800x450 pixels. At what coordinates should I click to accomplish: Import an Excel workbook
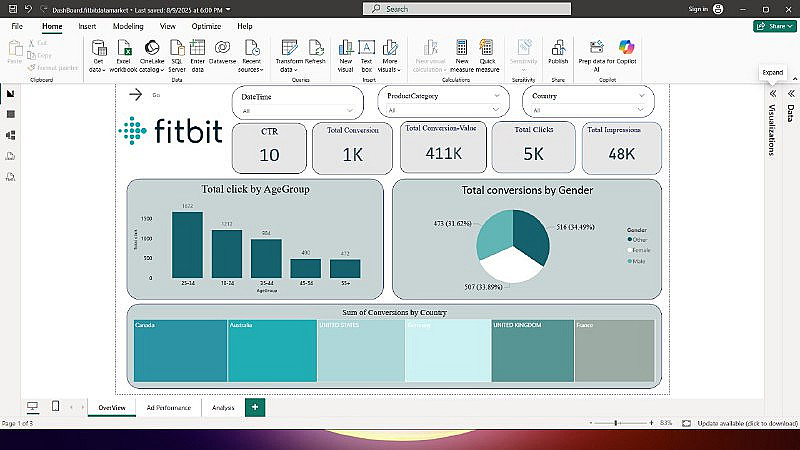(x=123, y=56)
